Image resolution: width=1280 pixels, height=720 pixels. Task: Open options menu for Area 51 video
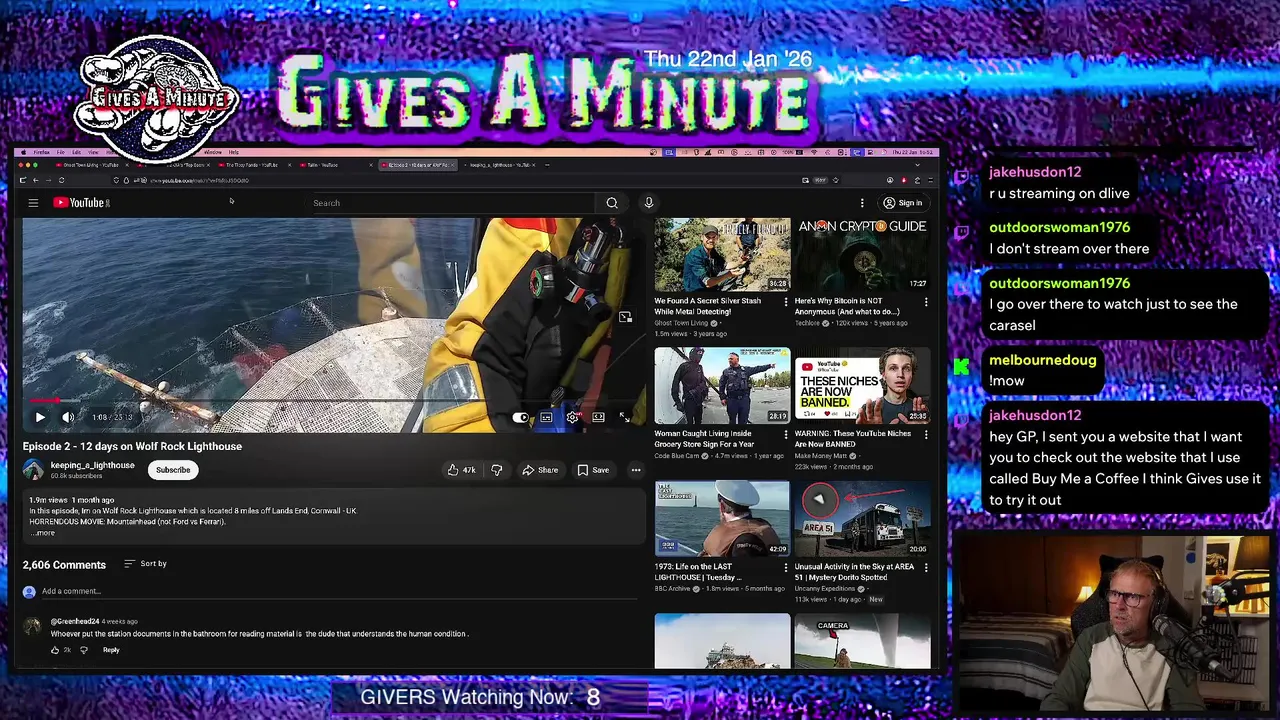926,567
